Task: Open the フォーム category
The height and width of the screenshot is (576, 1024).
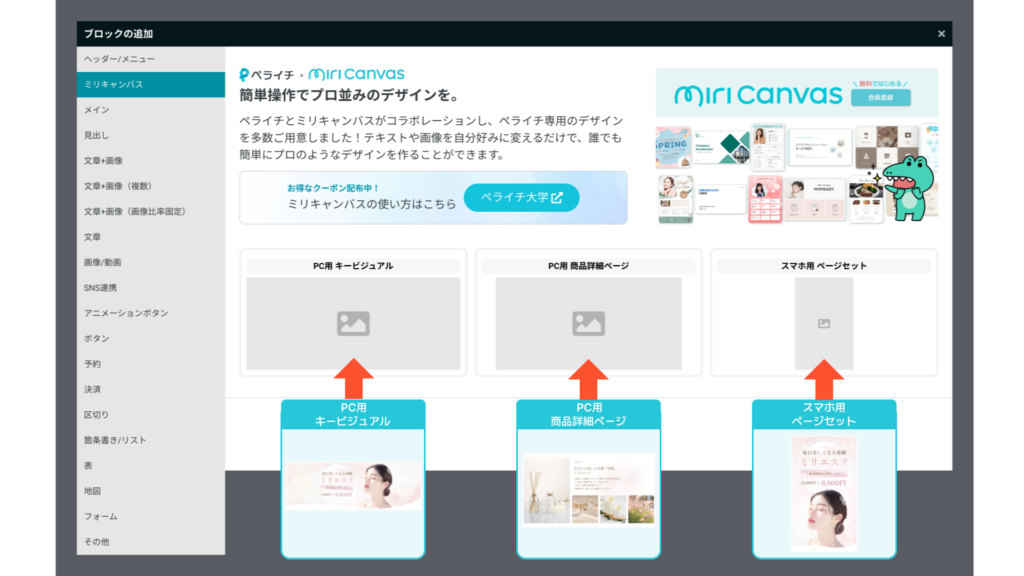Action: (x=151, y=517)
